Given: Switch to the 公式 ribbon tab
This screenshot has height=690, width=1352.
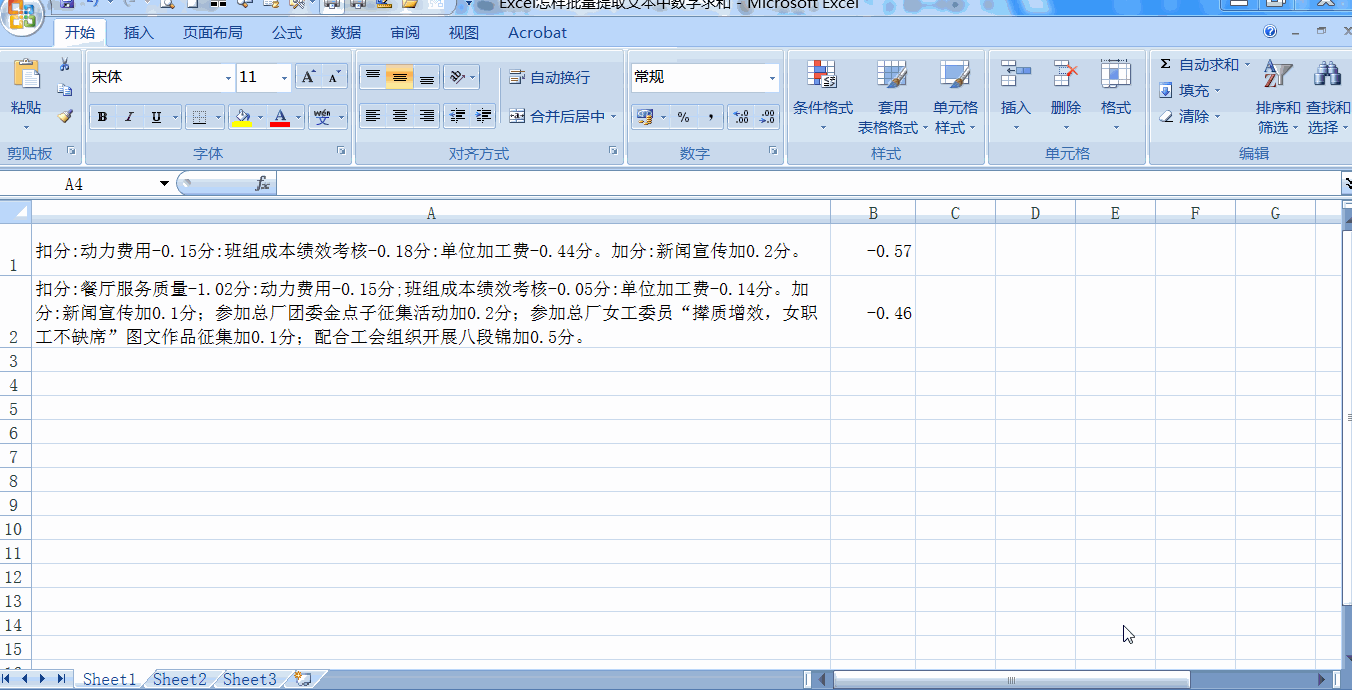Looking at the screenshot, I should tap(286, 32).
